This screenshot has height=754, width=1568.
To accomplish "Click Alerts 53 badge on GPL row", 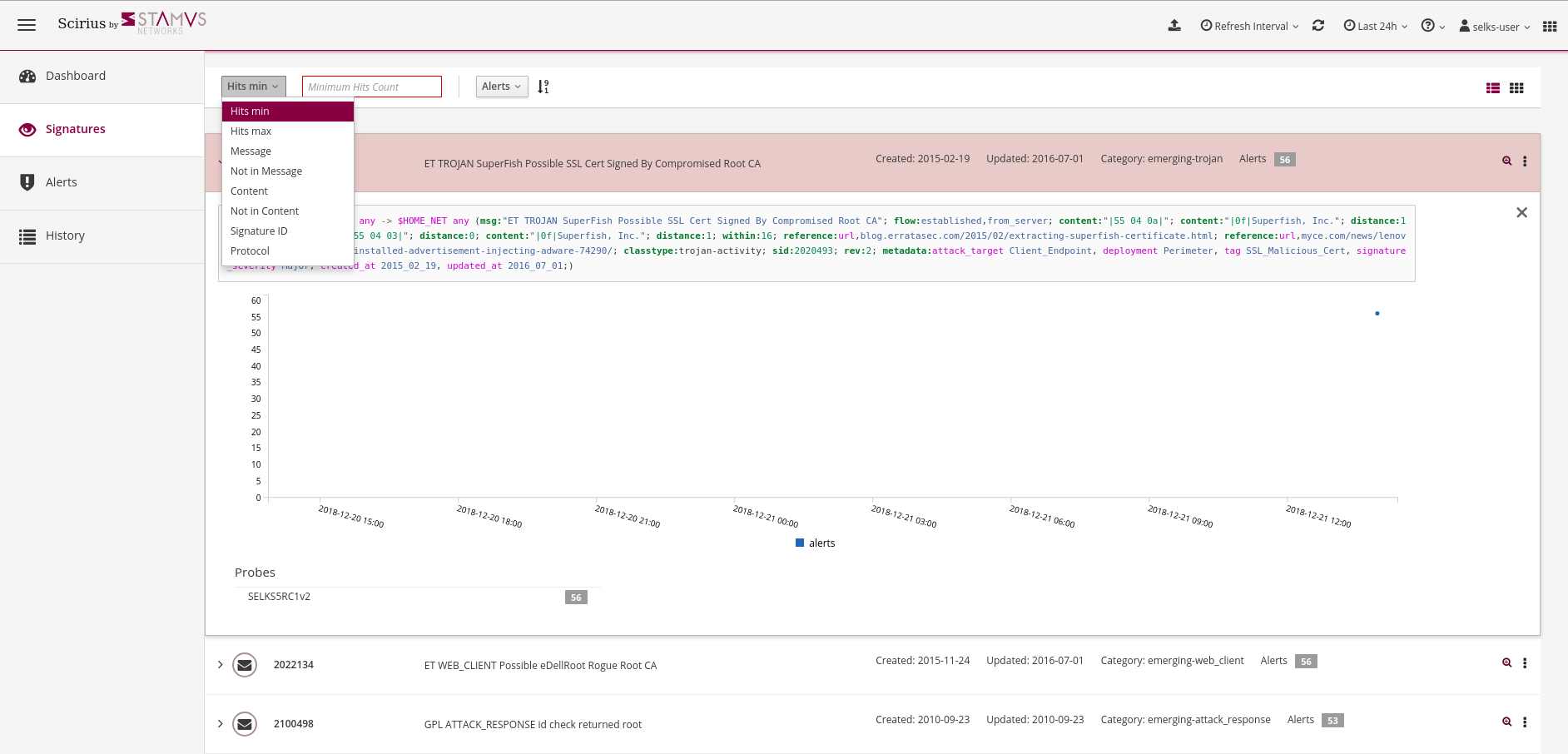I will pyautogui.click(x=1332, y=721).
